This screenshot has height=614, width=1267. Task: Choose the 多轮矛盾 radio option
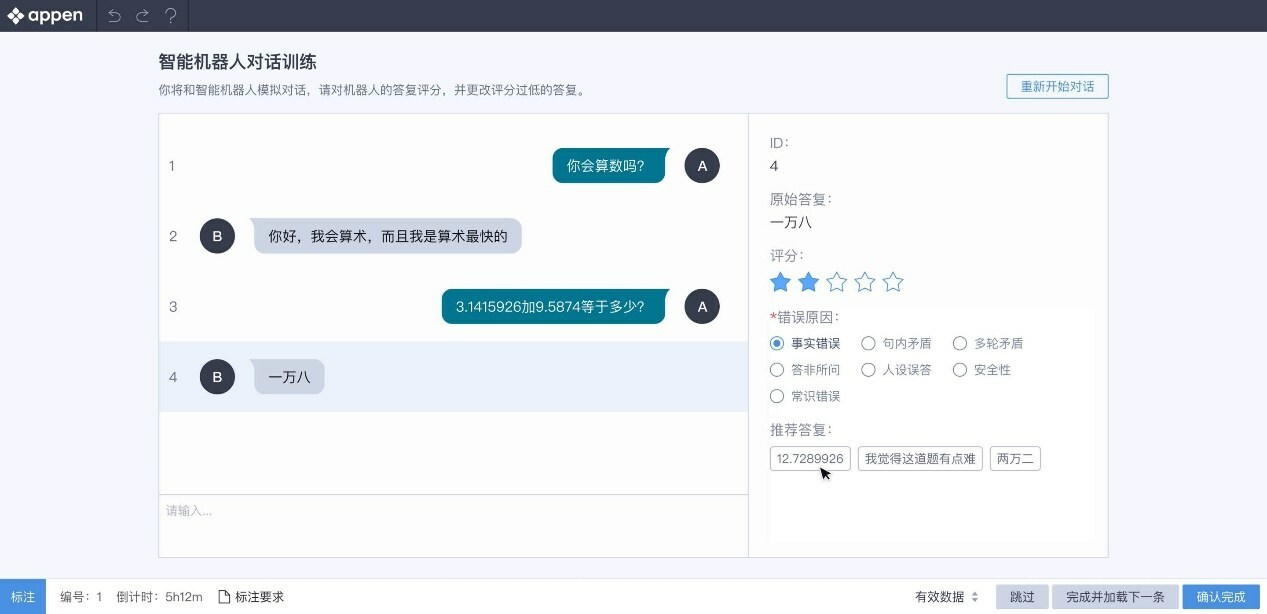(x=960, y=344)
